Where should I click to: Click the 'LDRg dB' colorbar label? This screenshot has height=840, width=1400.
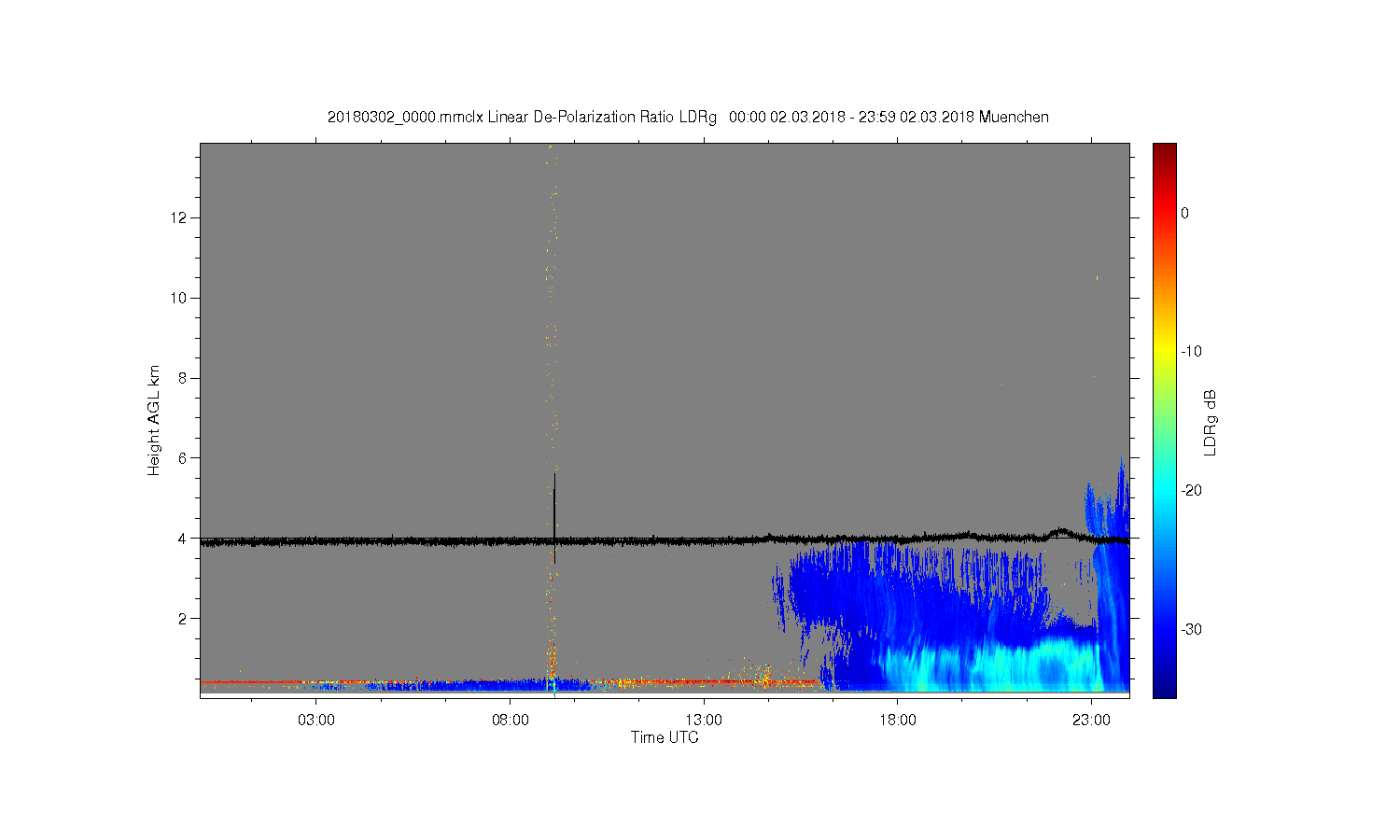pos(1211,422)
